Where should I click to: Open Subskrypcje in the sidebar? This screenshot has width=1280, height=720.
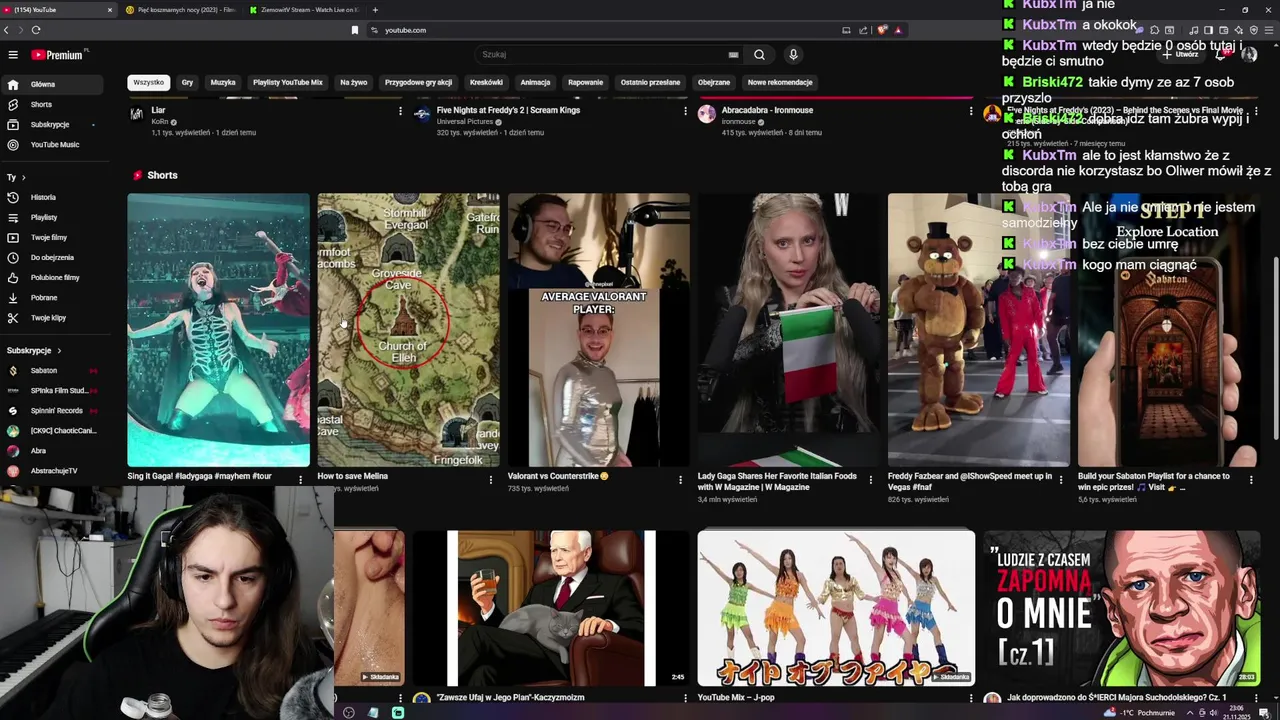[52, 124]
